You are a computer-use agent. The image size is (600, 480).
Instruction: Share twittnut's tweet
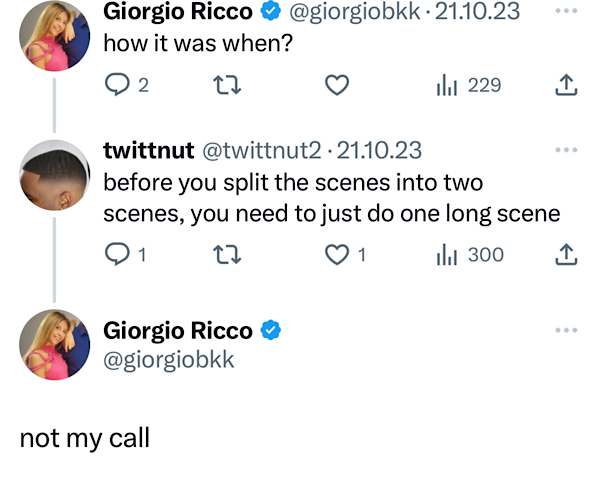tap(566, 255)
